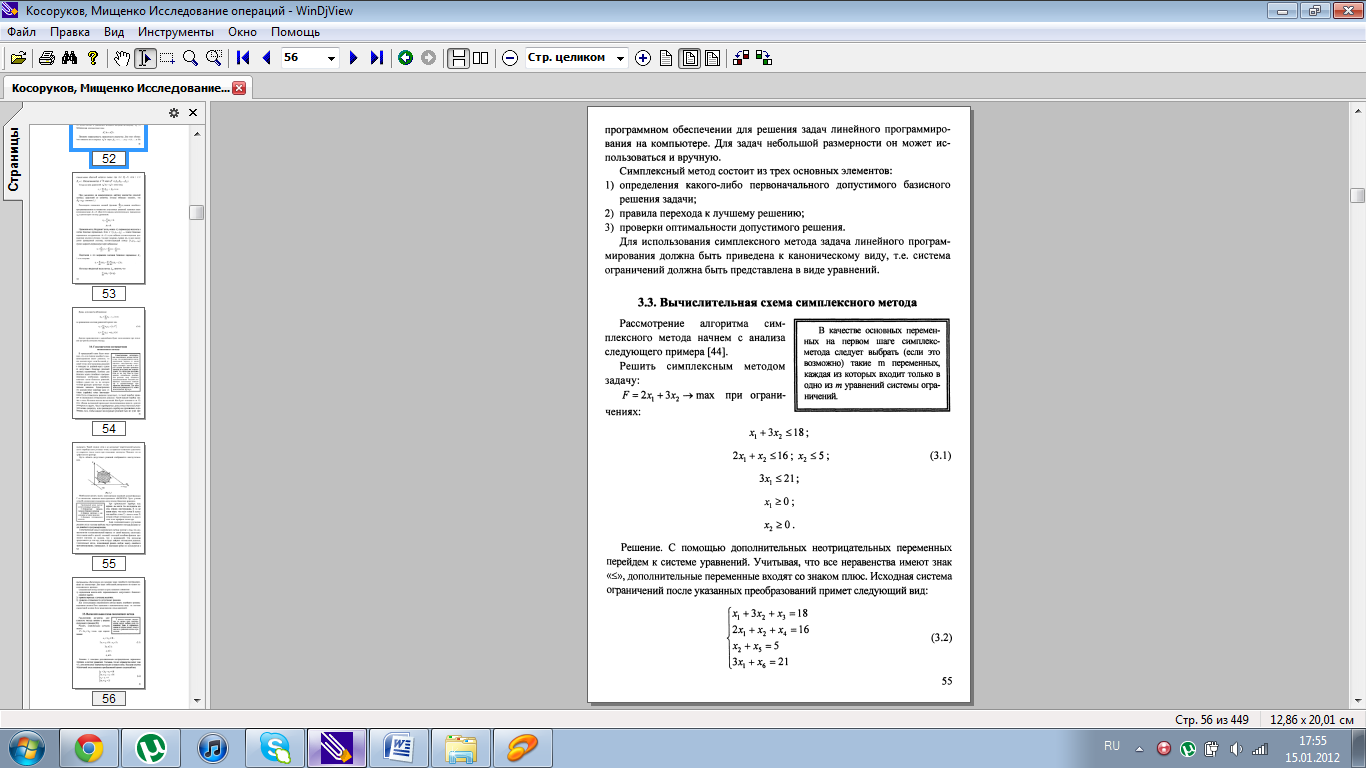Select the 'Косоруков, Мищенко Исследование' document tab
The image size is (1366, 768).
(x=120, y=88)
